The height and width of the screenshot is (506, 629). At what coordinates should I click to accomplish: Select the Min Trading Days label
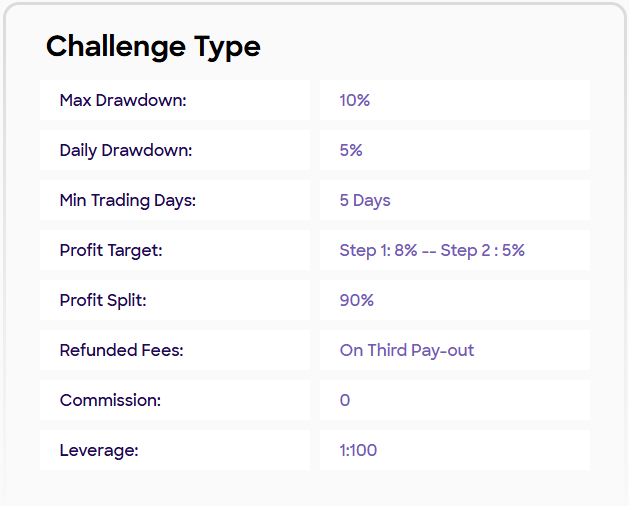127,200
